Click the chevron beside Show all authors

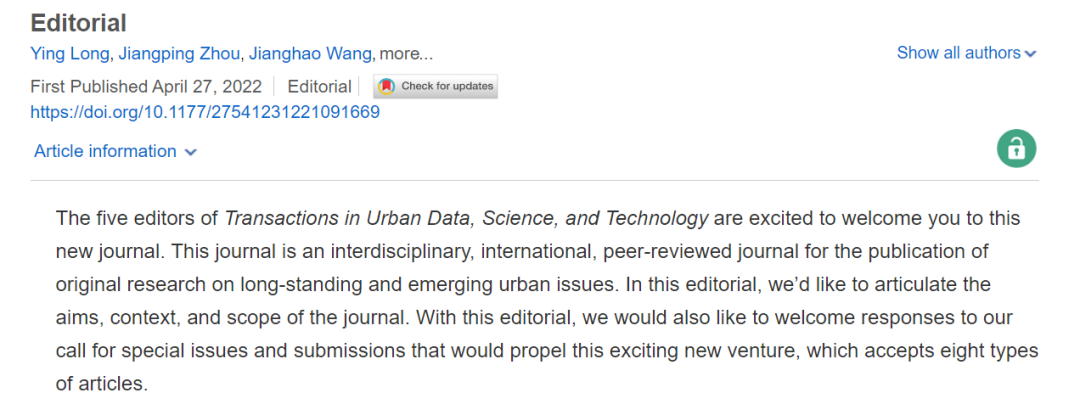(1030, 54)
